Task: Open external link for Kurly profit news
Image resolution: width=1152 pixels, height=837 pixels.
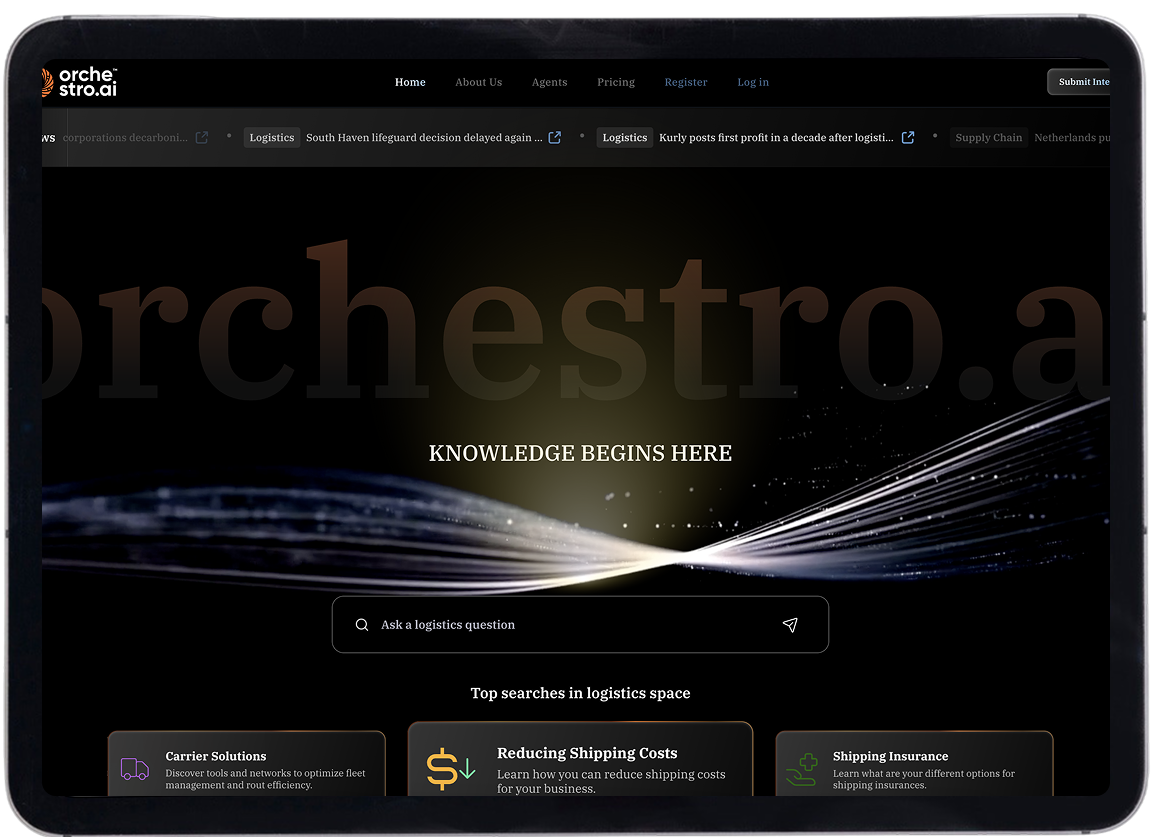Action: coord(908,137)
